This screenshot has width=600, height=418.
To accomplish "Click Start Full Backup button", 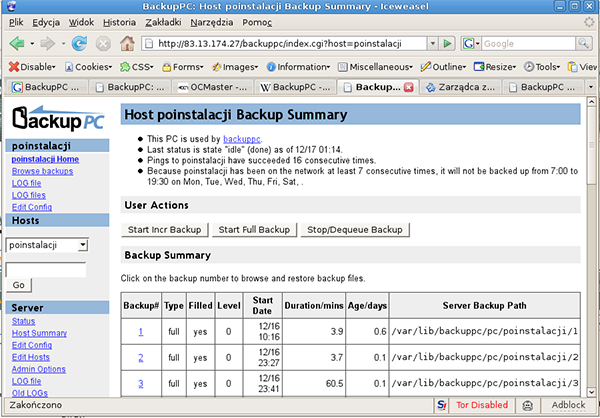I will [x=254, y=230].
